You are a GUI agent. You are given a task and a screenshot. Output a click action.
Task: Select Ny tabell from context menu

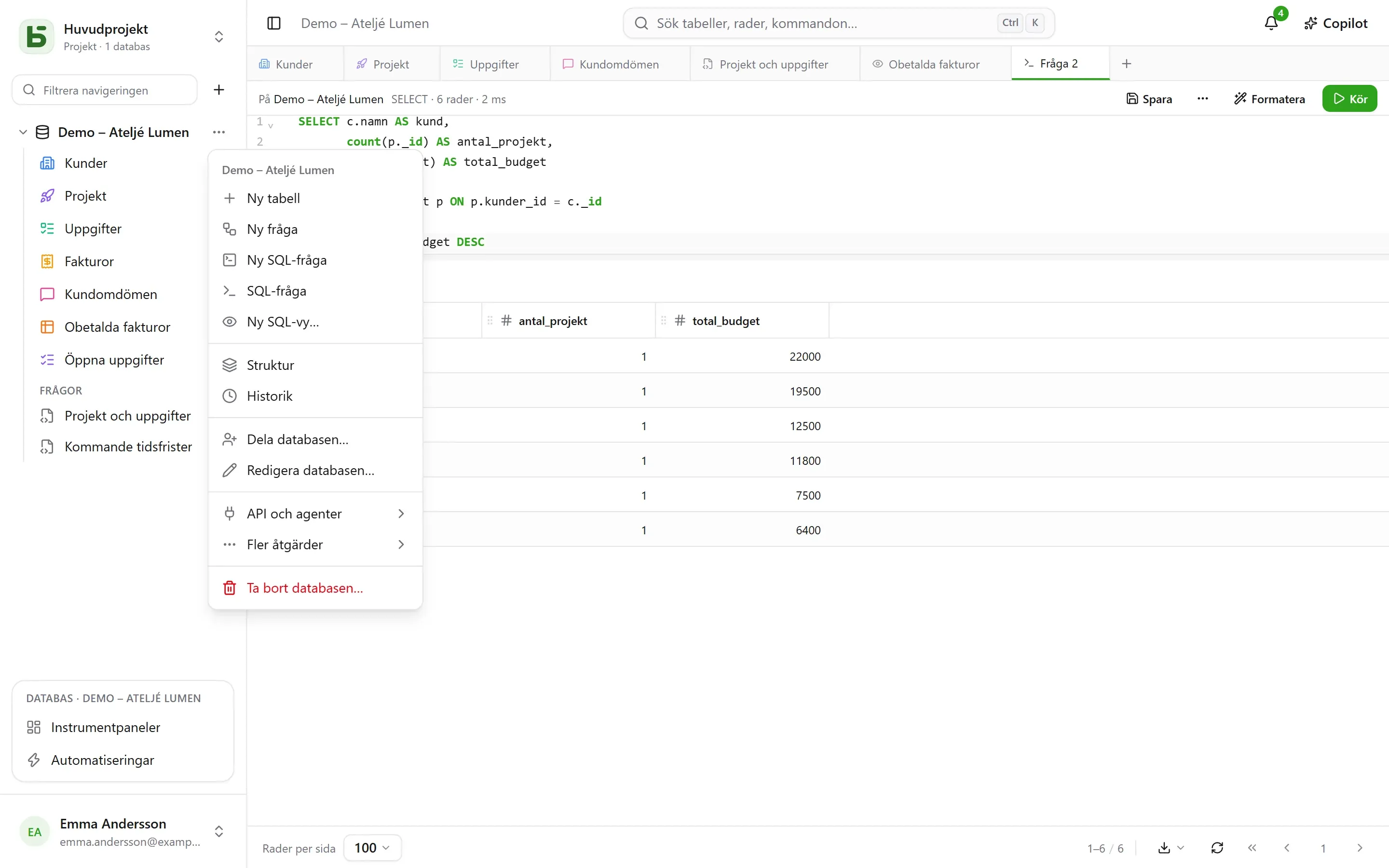[315, 198]
